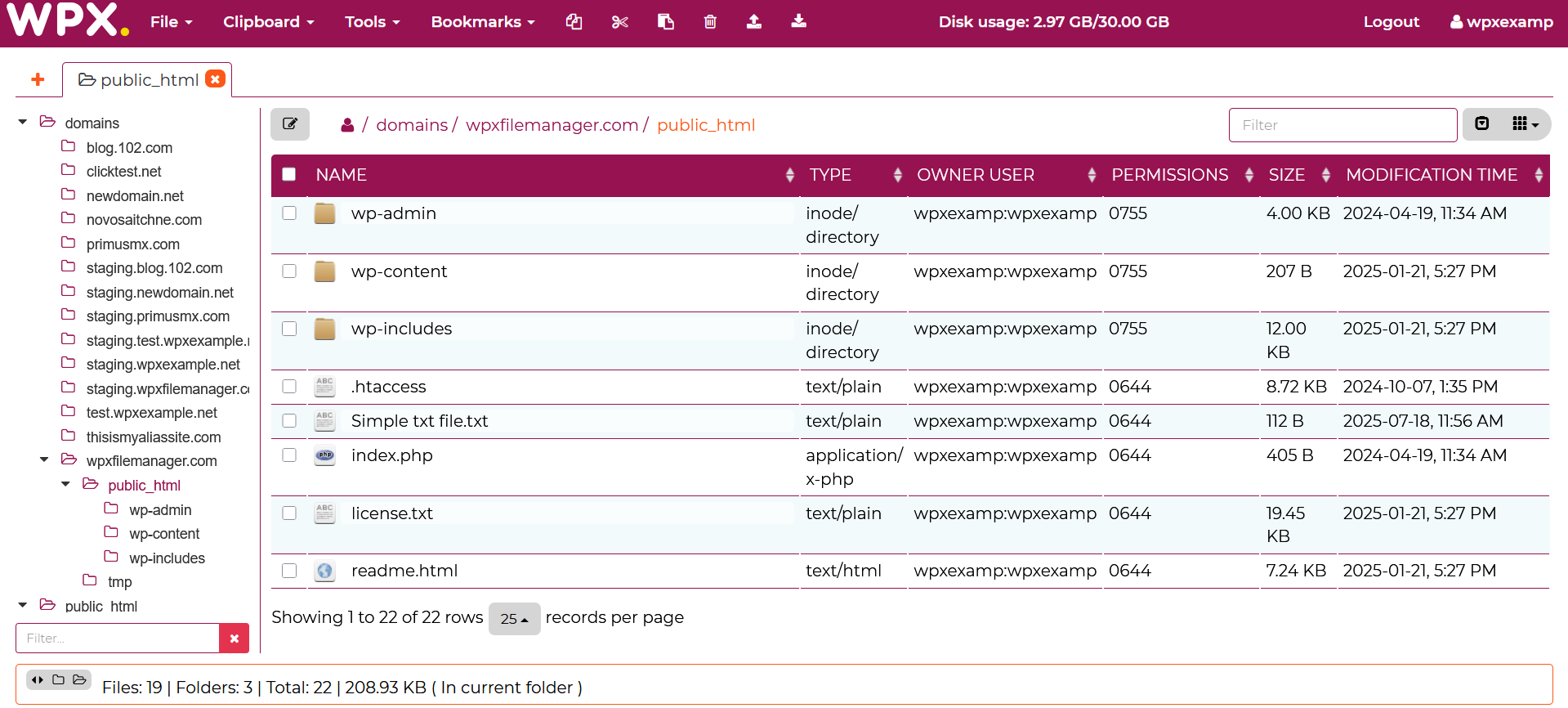Click the license.txt file icon
The height and width of the screenshot is (708, 1568).
pos(325,513)
